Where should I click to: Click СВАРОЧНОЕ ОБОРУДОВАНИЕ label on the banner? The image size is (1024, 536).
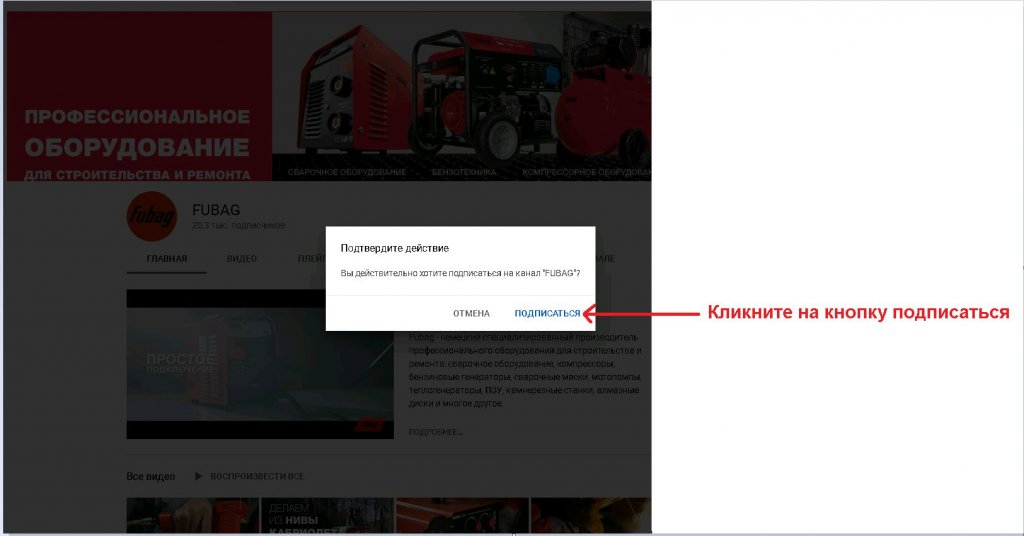pos(346,172)
